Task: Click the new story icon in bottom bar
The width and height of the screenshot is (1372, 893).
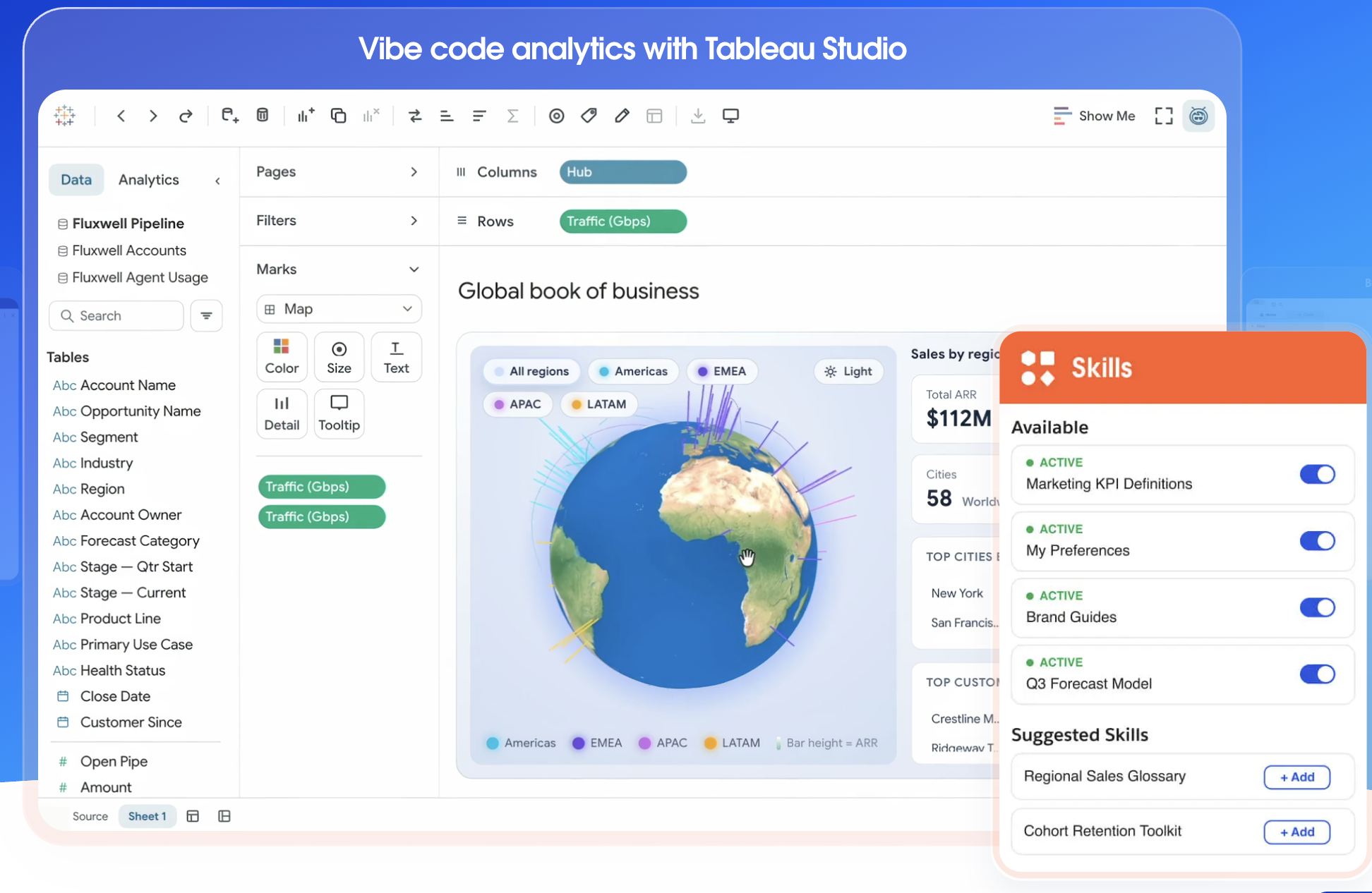Action: 224,816
